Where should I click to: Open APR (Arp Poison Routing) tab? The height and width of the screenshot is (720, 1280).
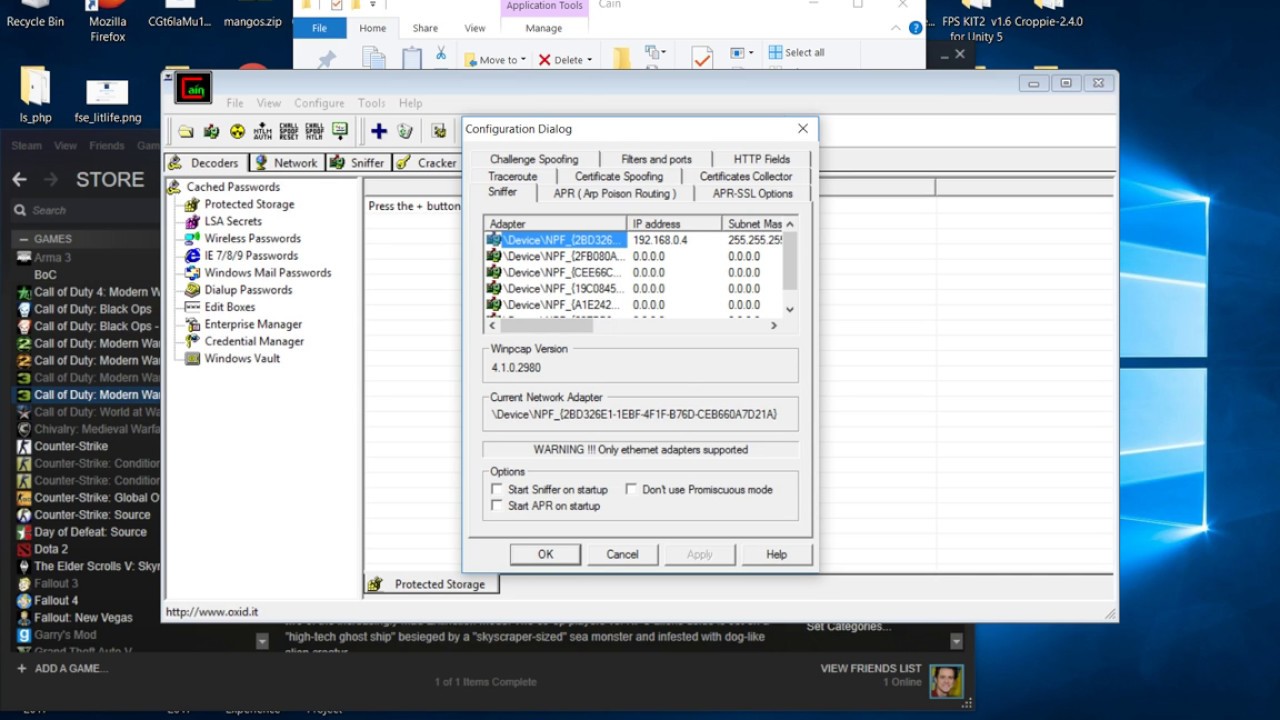(615, 194)
